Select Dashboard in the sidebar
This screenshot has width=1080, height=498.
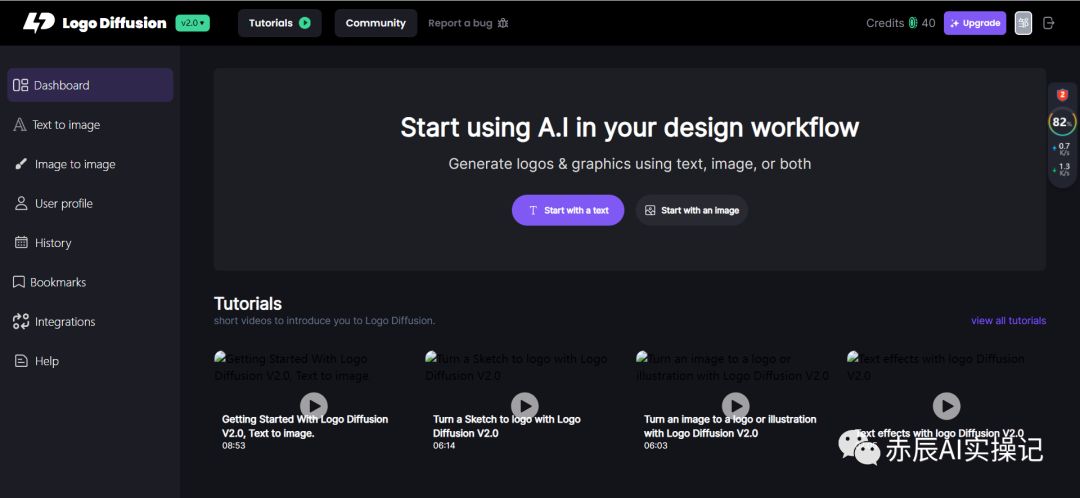90,85
